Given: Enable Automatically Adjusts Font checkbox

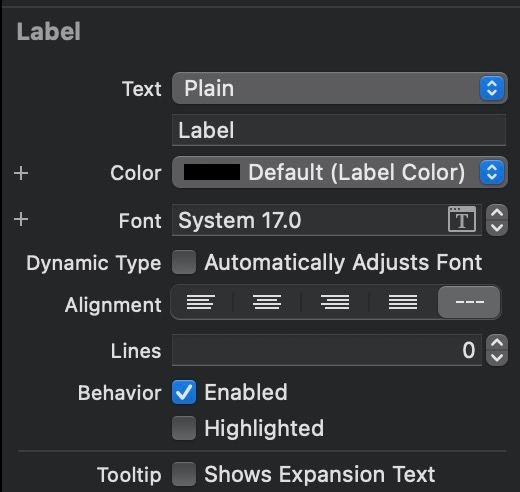Looking at the screenshot, I should [x=184, y=262].
